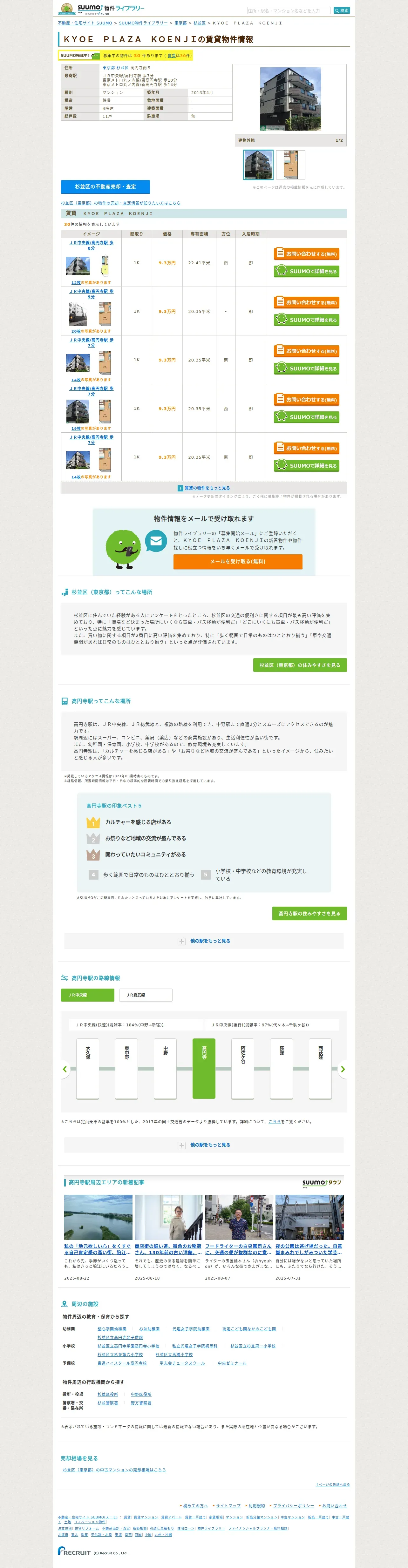
Task: Click floor plan image in 22.41平米 row
Action: pyautogui.click(x=105, y=265)
